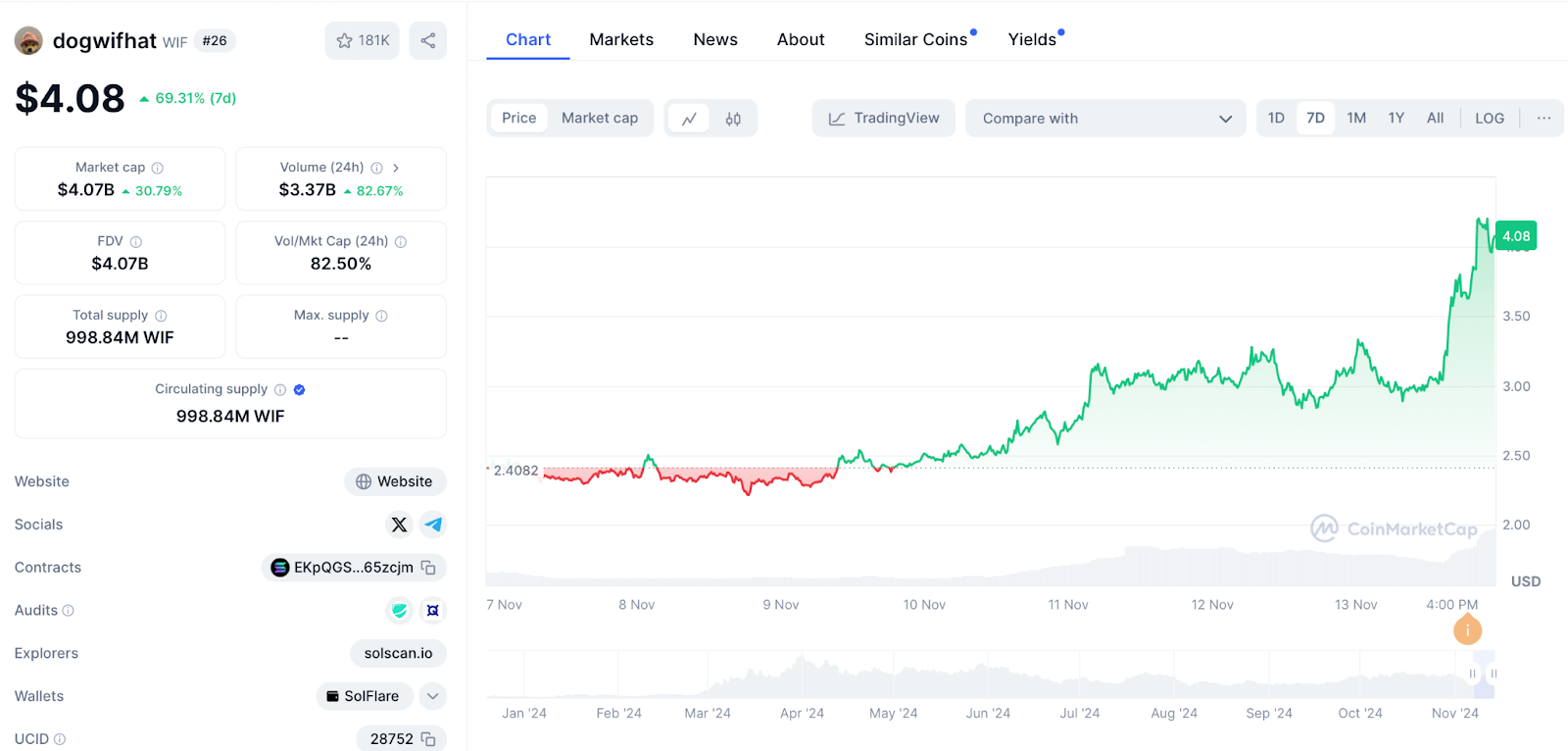
Task: Open the News tab
Action: pyautogui.click(x=715, y=39)
